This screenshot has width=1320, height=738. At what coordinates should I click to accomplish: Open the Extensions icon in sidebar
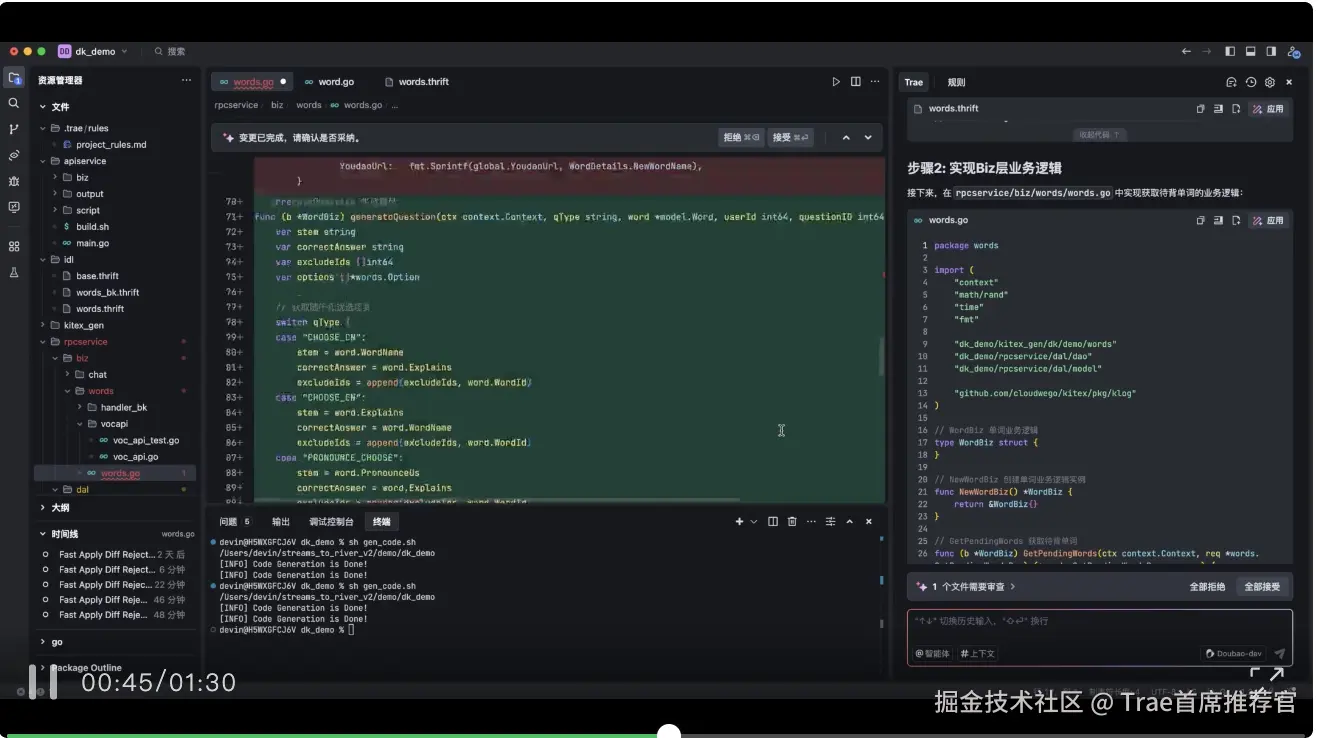coord(14,245)
